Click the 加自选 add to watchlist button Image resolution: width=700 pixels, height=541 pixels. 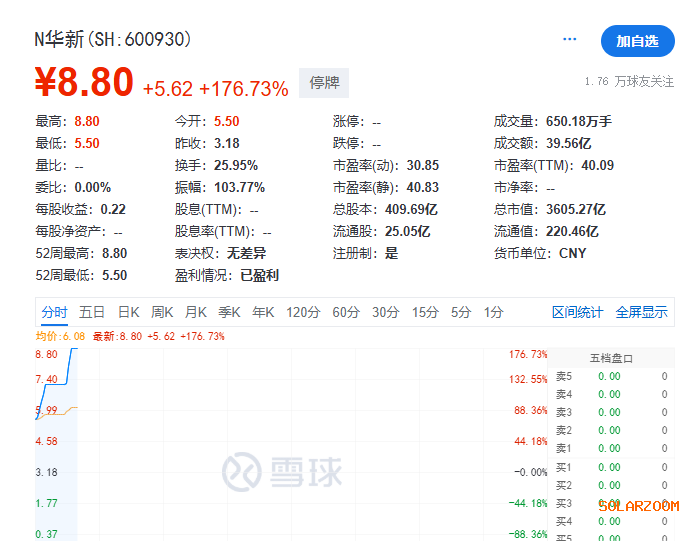click(x=637, y=41)
